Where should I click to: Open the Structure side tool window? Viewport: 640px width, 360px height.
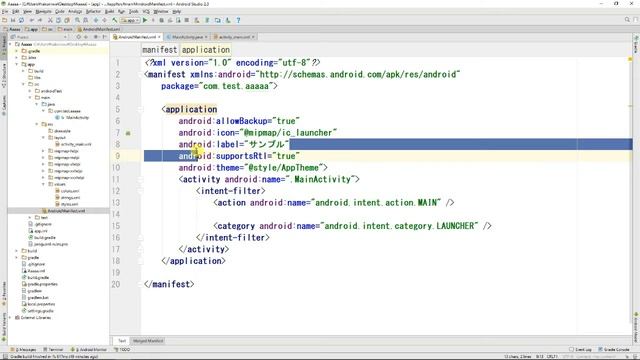pyautogui.click(x=4, y=76)
